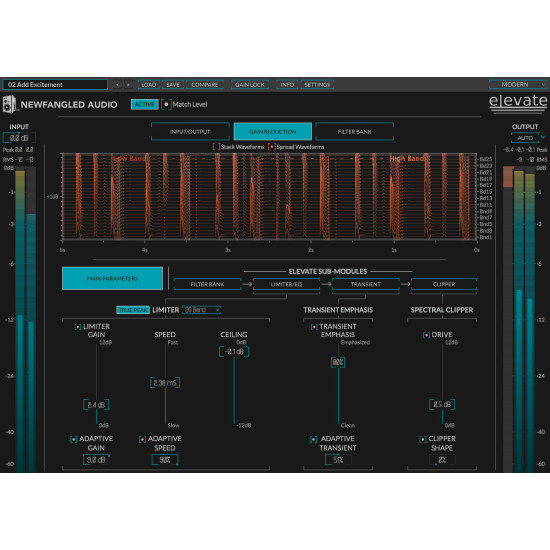Save the preset with SAVE button
Viewport: 550px width, 550px height.
[x=173, y=85]
